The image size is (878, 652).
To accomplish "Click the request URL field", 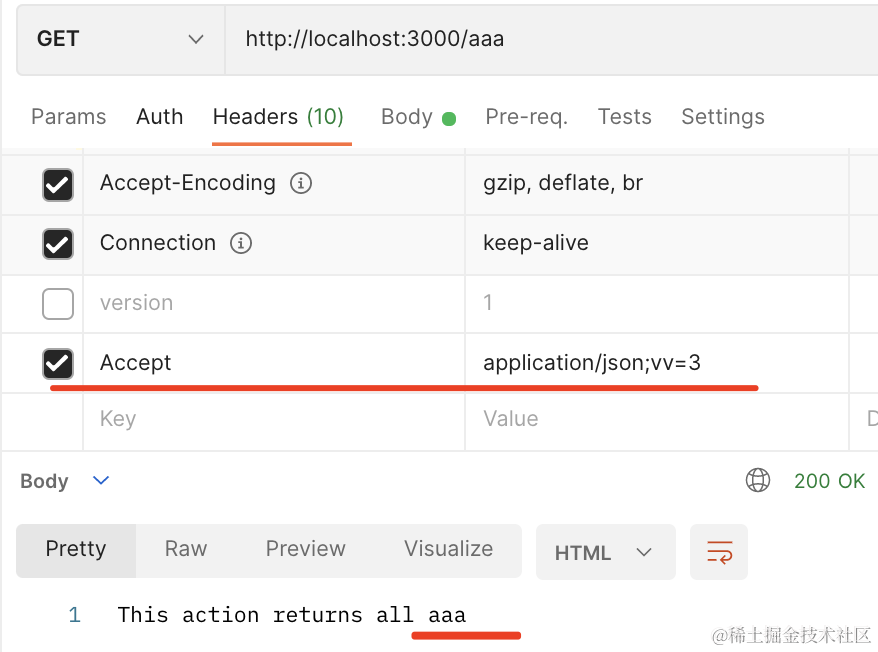I will pos(550,39).
